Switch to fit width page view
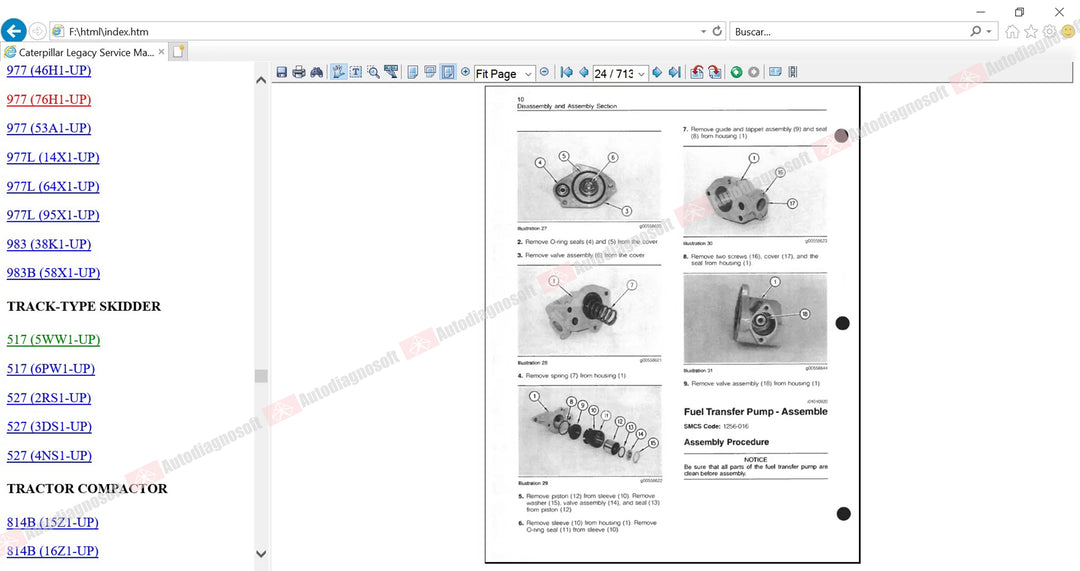This screenshot has width=1080, height=571. [x=430, y=72]
